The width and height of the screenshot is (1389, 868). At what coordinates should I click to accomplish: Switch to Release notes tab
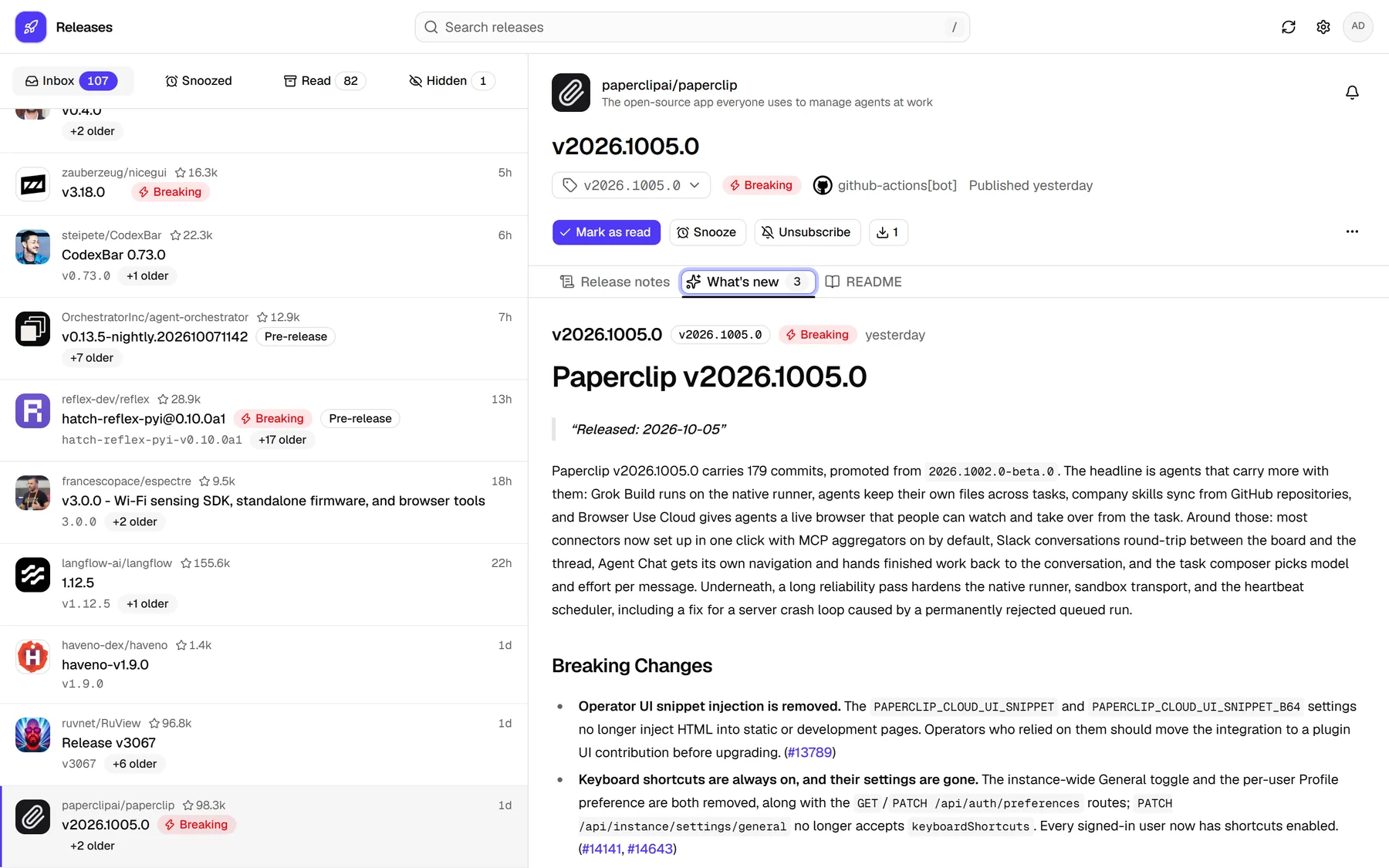[x=615, y=282]
